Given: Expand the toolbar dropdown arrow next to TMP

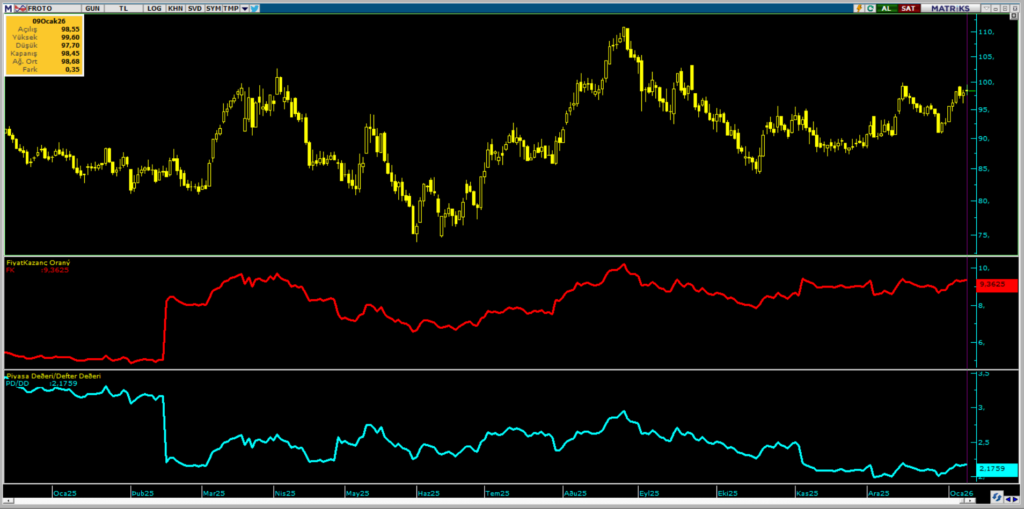Looking at the screenshot, I should (x=244, y=7).
